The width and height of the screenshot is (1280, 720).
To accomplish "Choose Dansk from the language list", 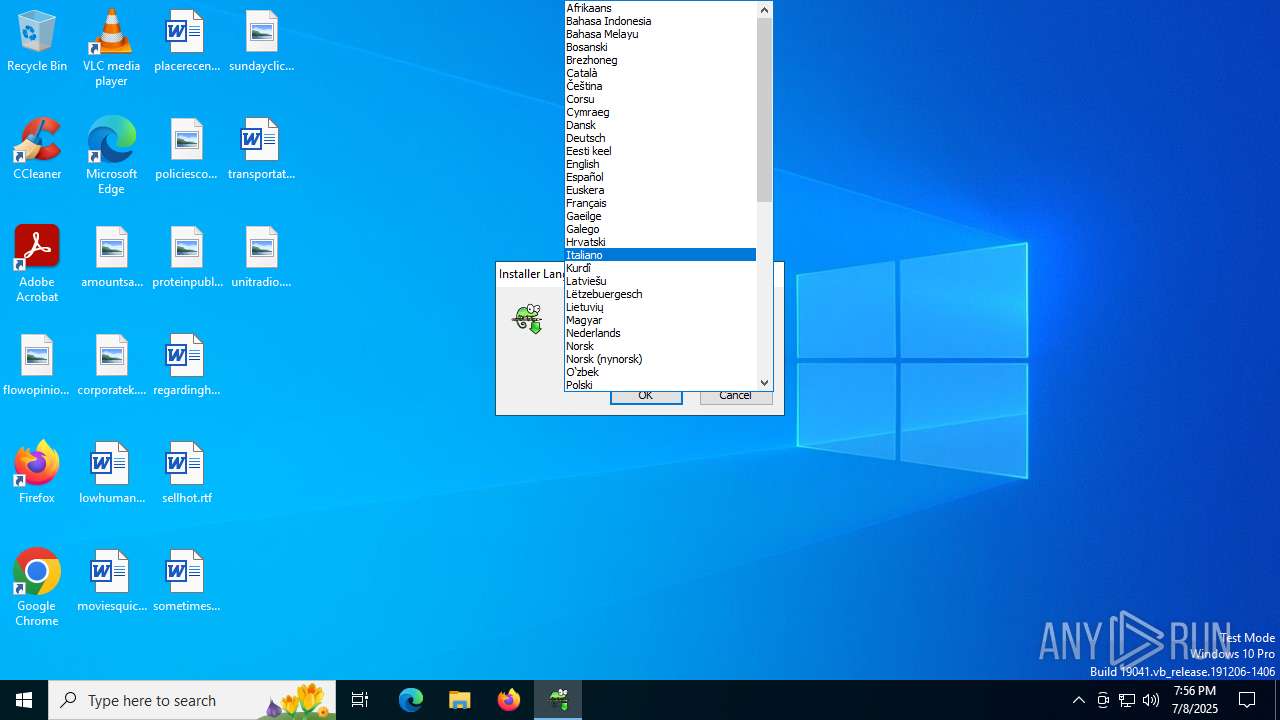I will [660, 125].
